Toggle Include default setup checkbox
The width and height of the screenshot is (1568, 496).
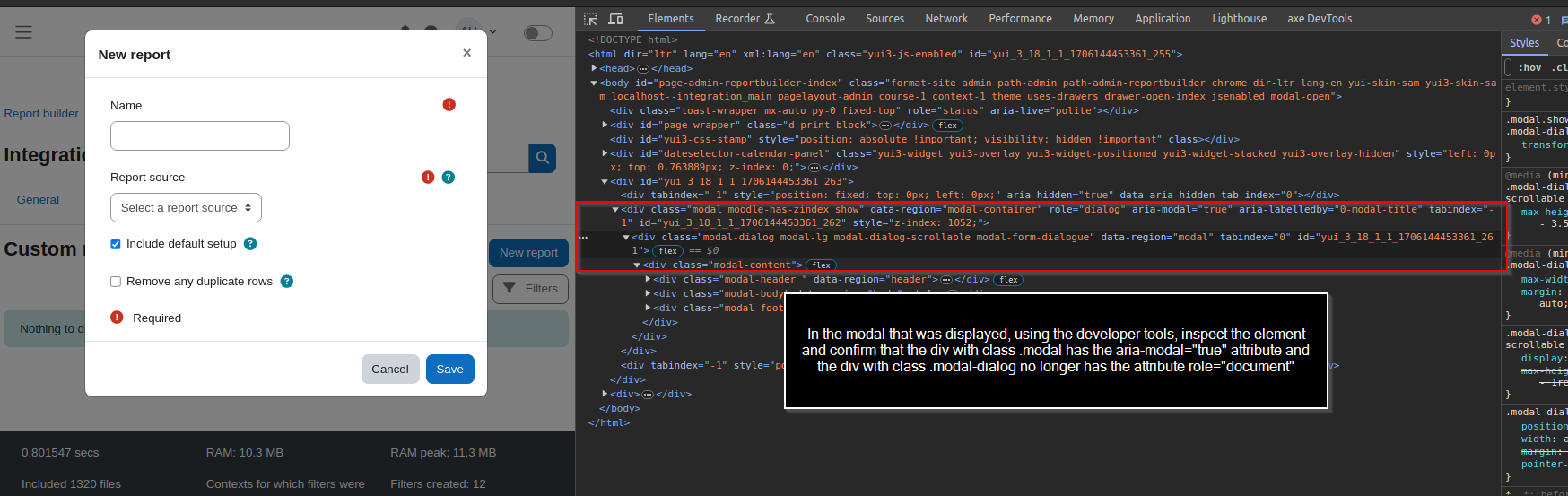tap(116, 244)
